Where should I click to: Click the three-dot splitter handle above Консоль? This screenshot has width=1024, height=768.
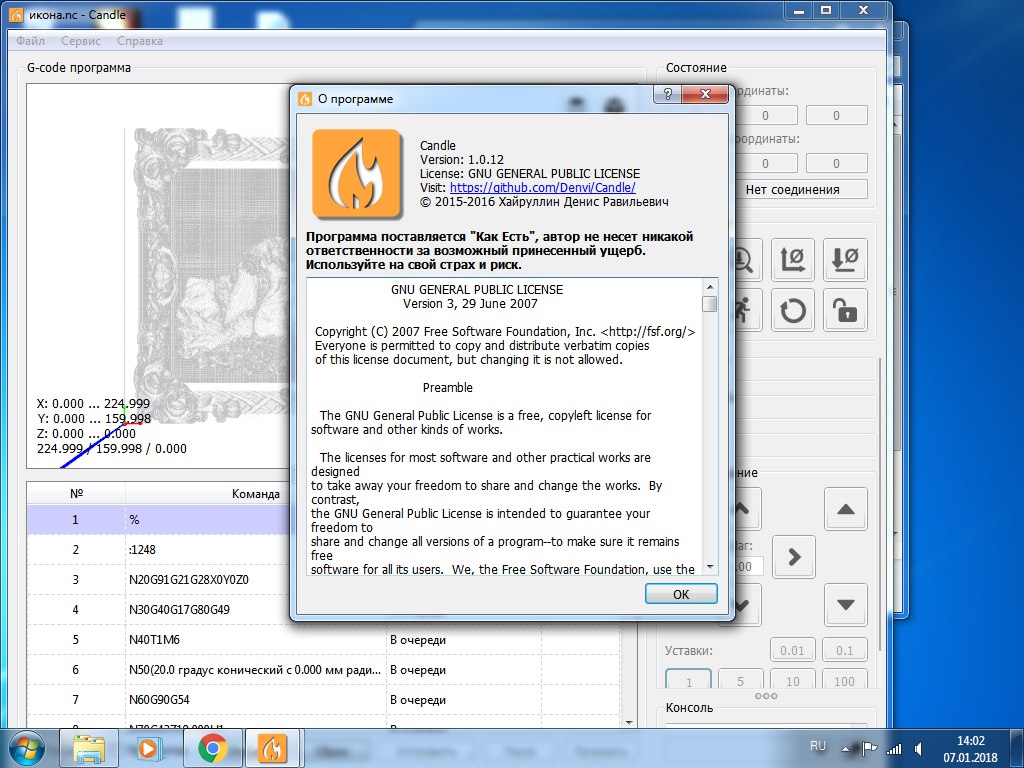pos(765,696)
